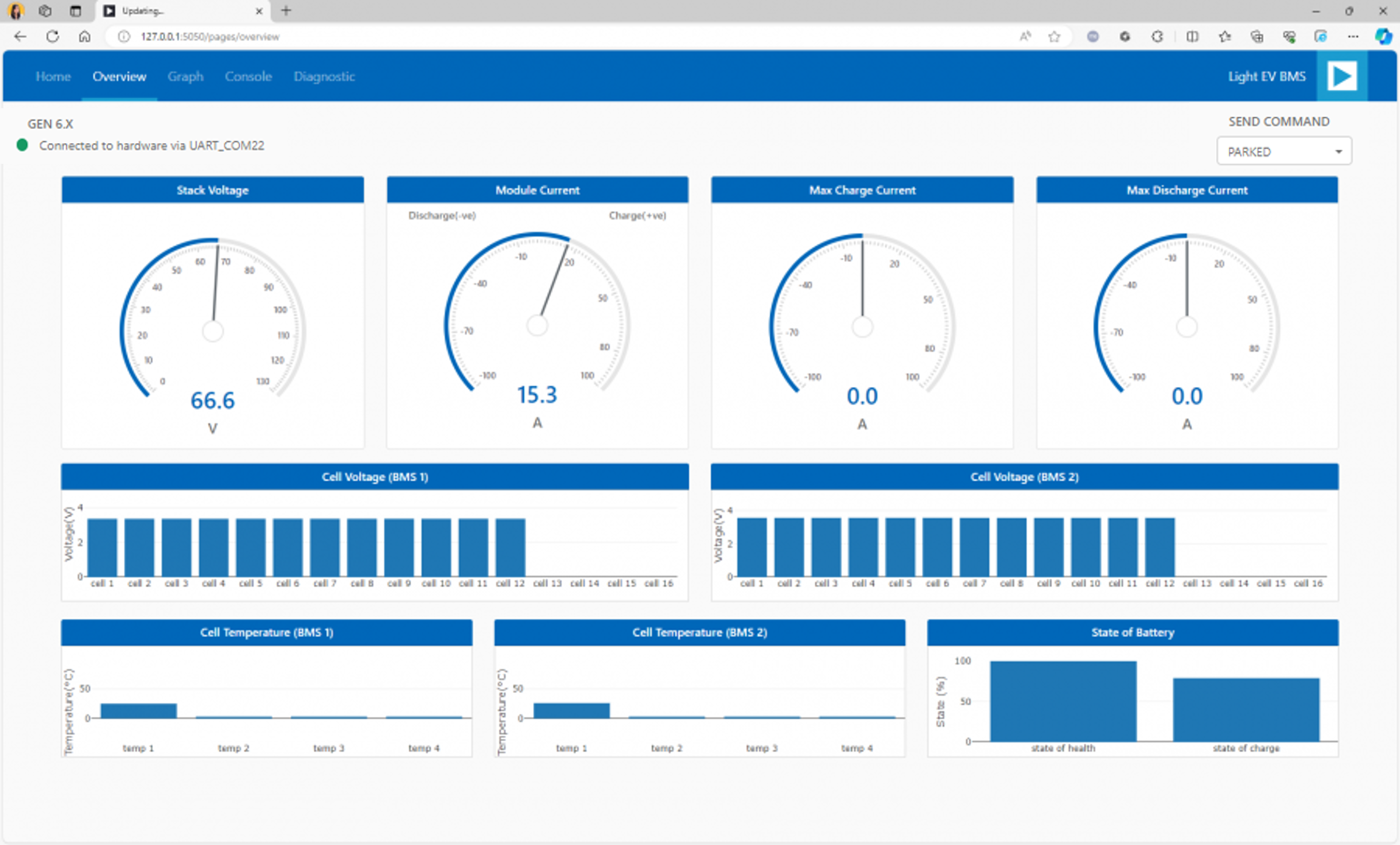This screenshot has width=1400, height=845.
Task: Expand the browser settings via ellipsis menu
Action: pos(1353,36)
